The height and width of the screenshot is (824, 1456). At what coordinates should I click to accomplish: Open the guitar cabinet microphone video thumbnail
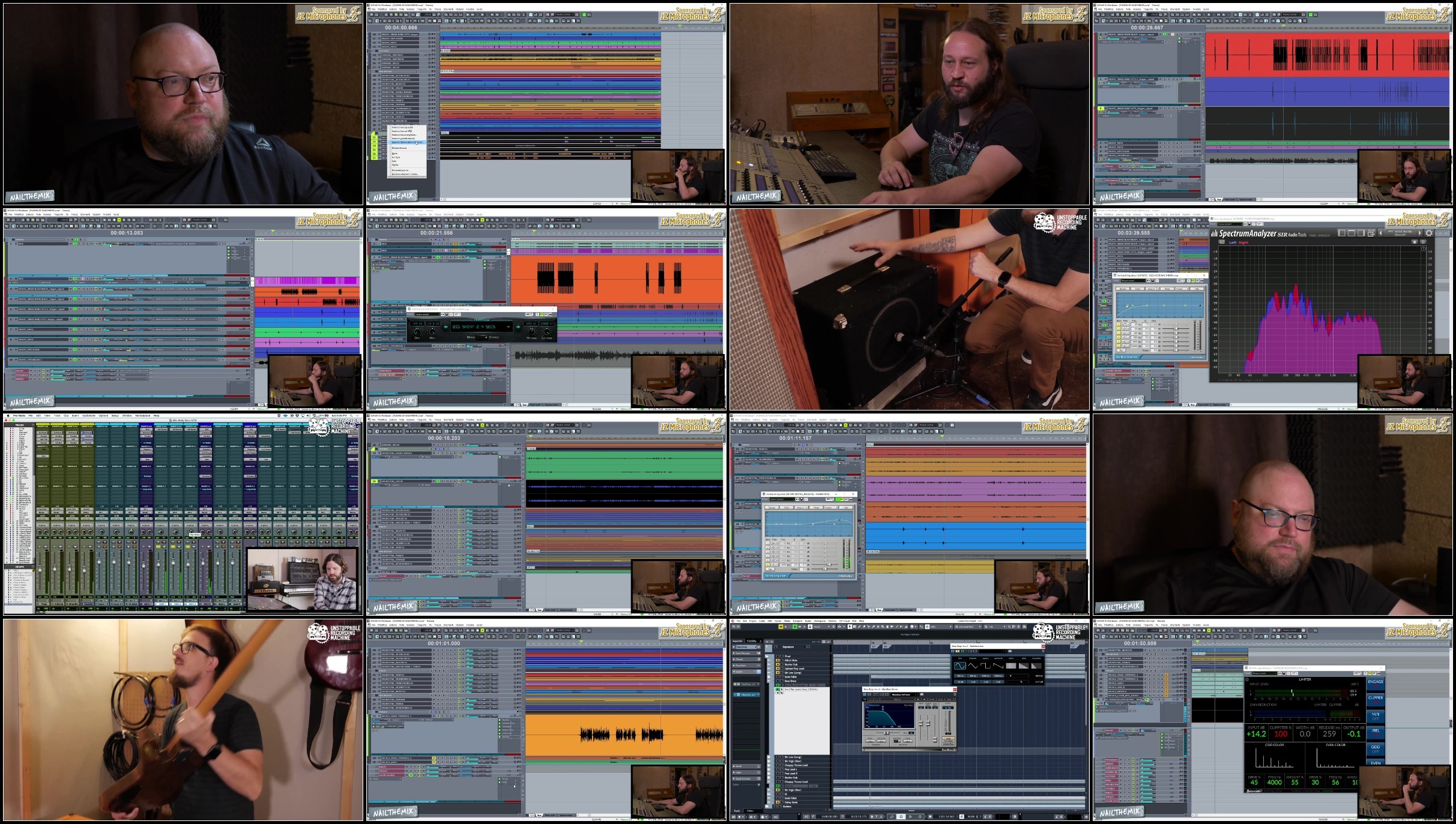(910, 310)
